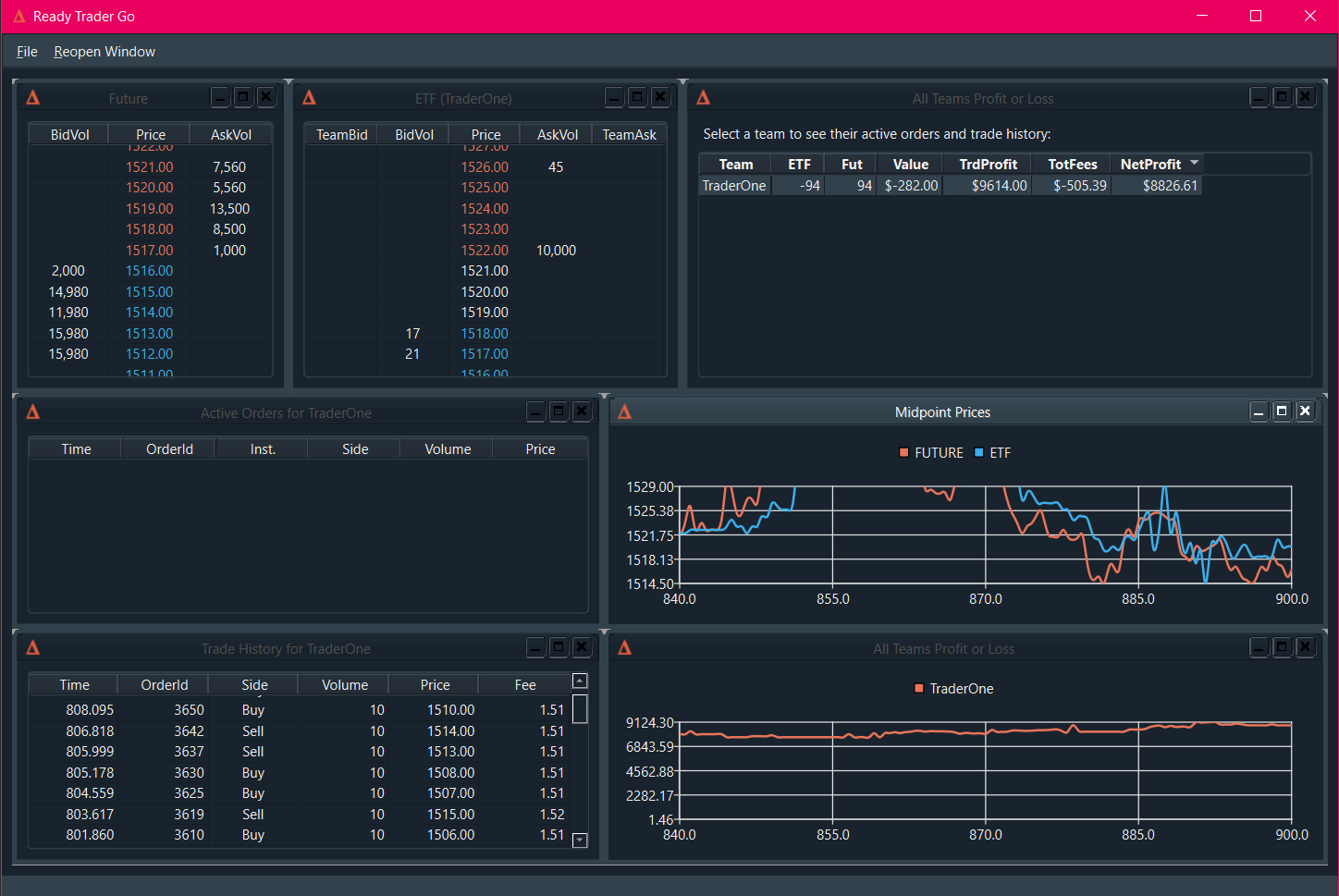Viewport: 1339px width, 896px height.
Task: Click the TrdProfit column header
Action: click(988, 165)
